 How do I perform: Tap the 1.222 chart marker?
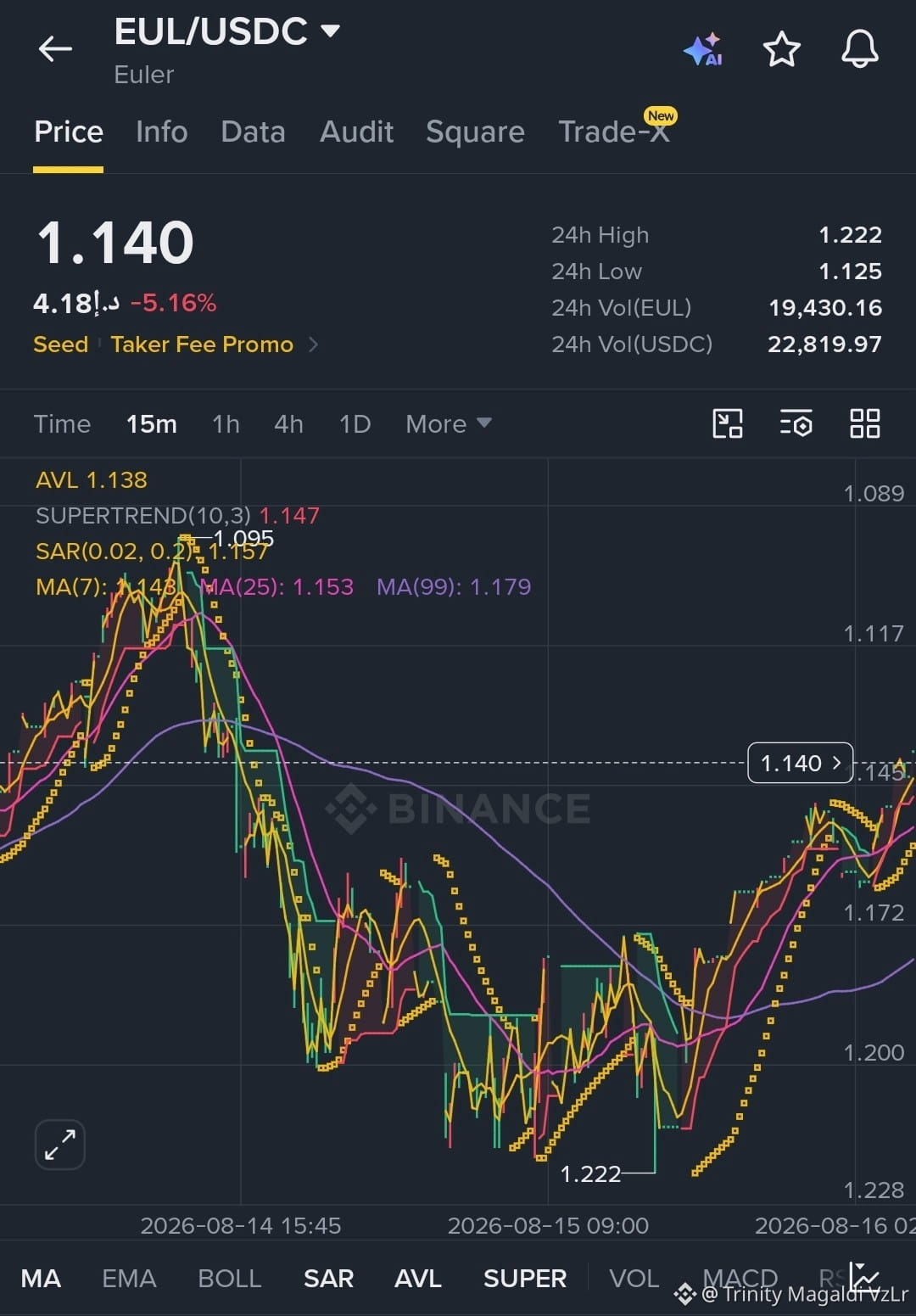[x=590, y=1174]
